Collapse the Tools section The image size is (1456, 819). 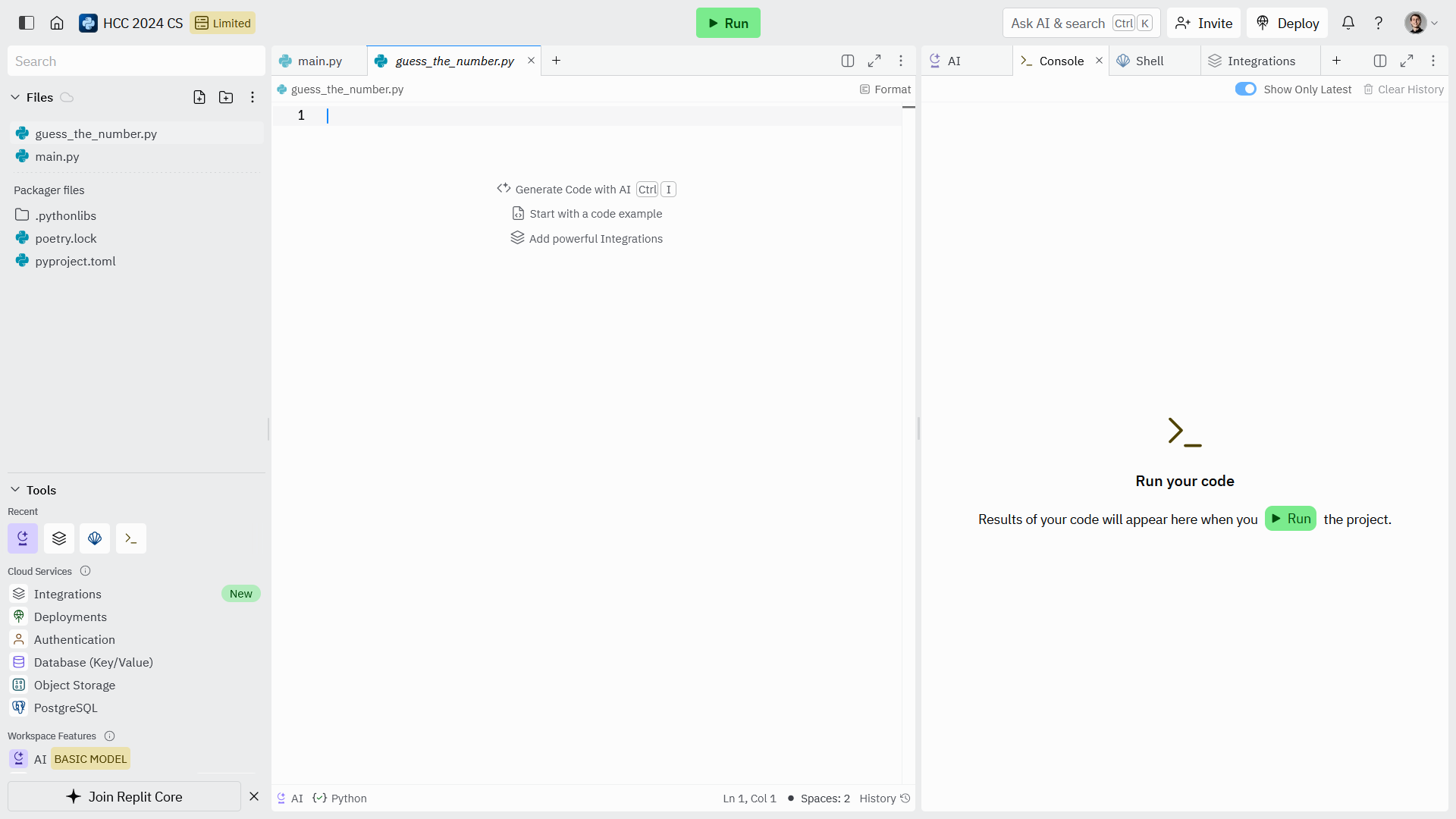click(x=15, y=490)
